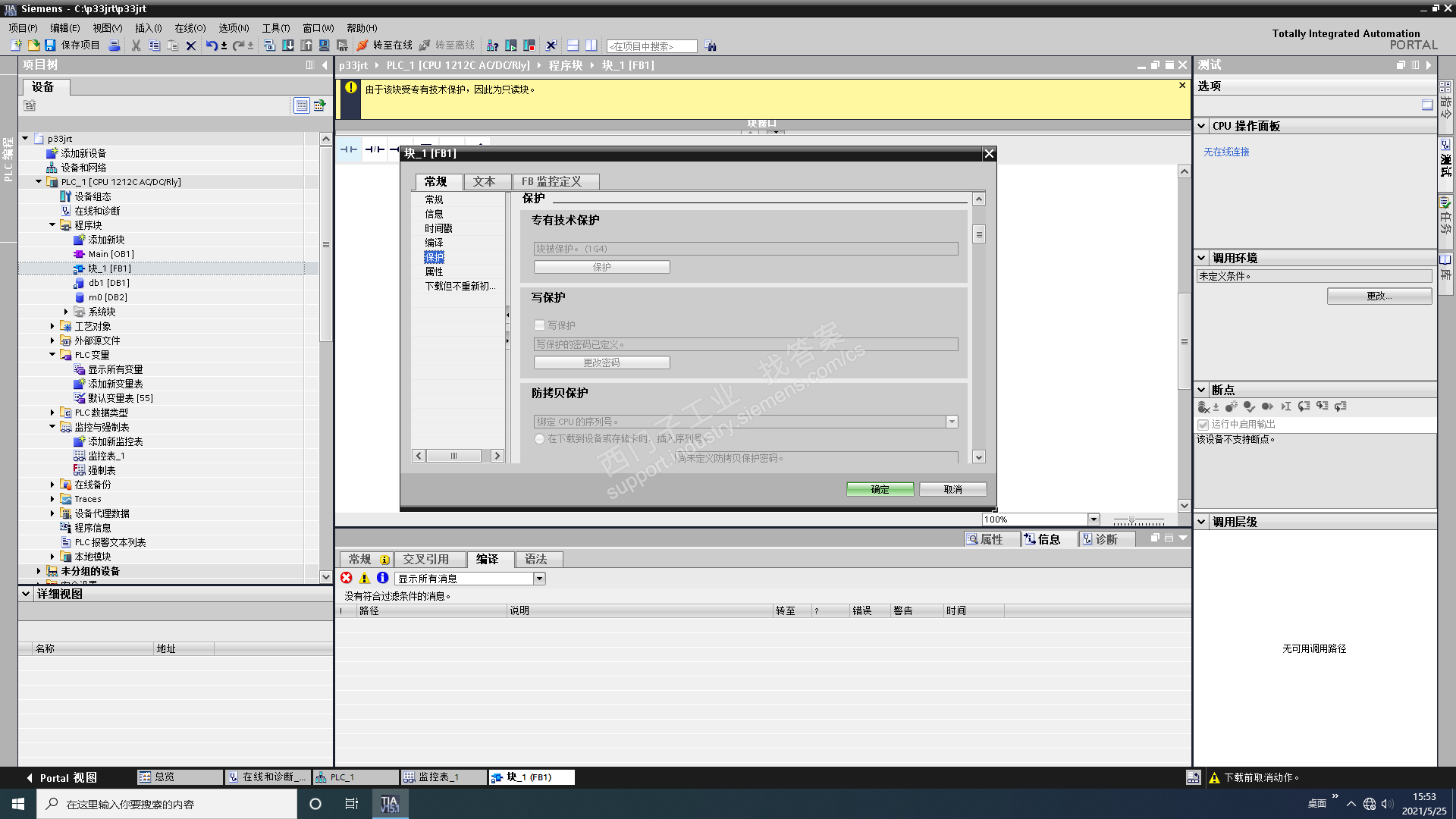Click the error filter icon in compile tab

click(x=347, y=578)
